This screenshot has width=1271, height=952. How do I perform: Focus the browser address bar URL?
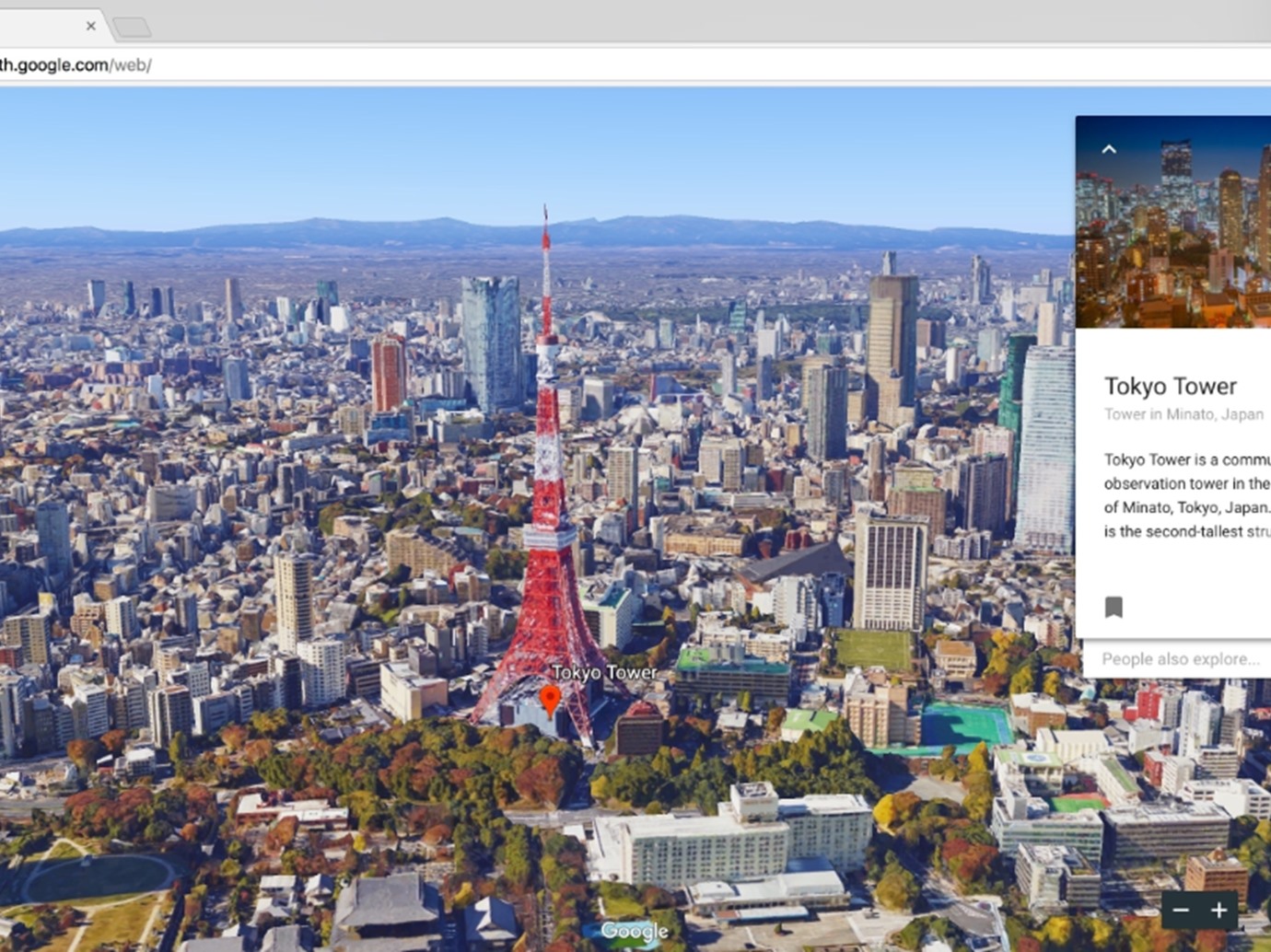point(76,65)
